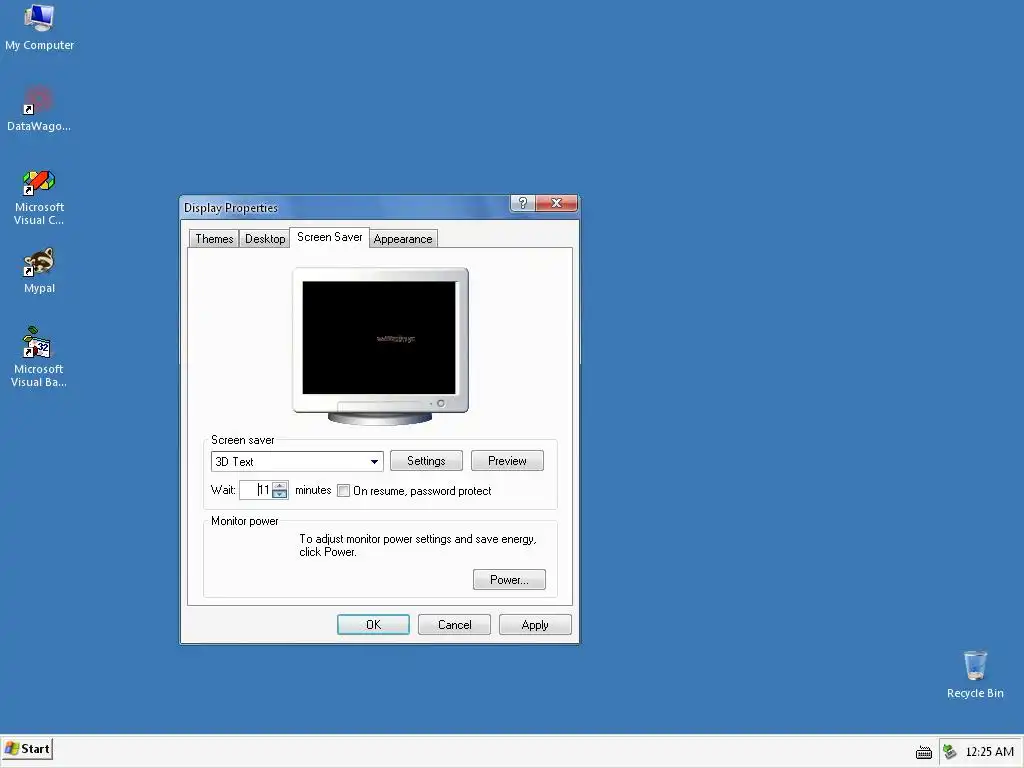The width and height of the screenshot is (1024, 768).
Task: Open the Start menu
Action: (x=27, y=749)
